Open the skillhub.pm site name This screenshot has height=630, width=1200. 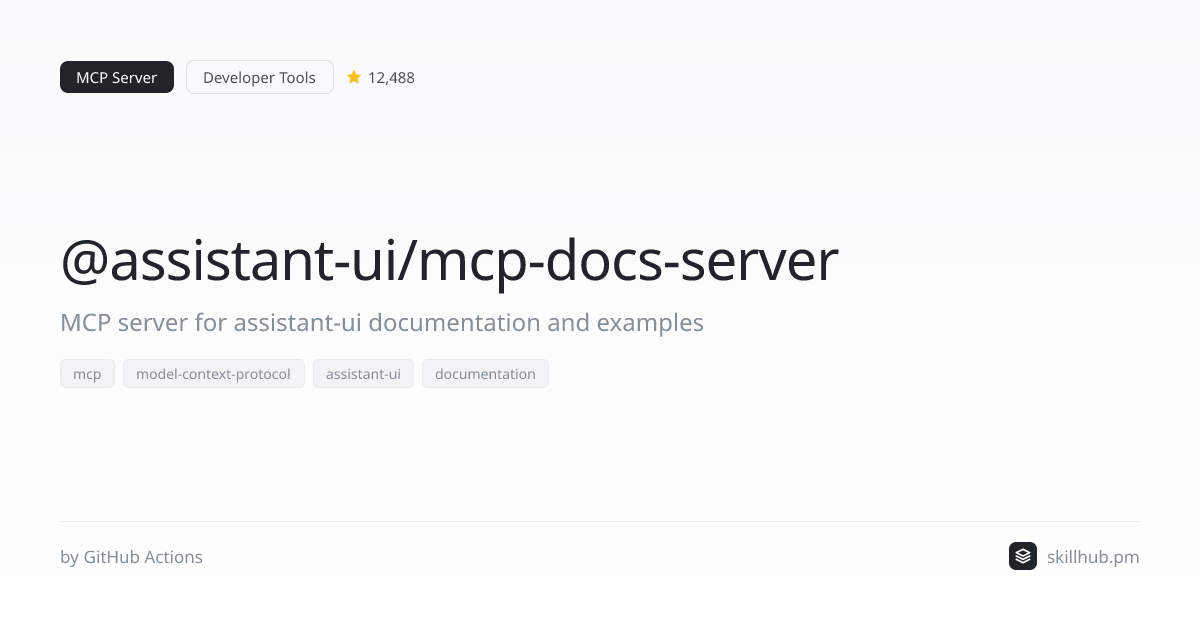pos(1093,557)
